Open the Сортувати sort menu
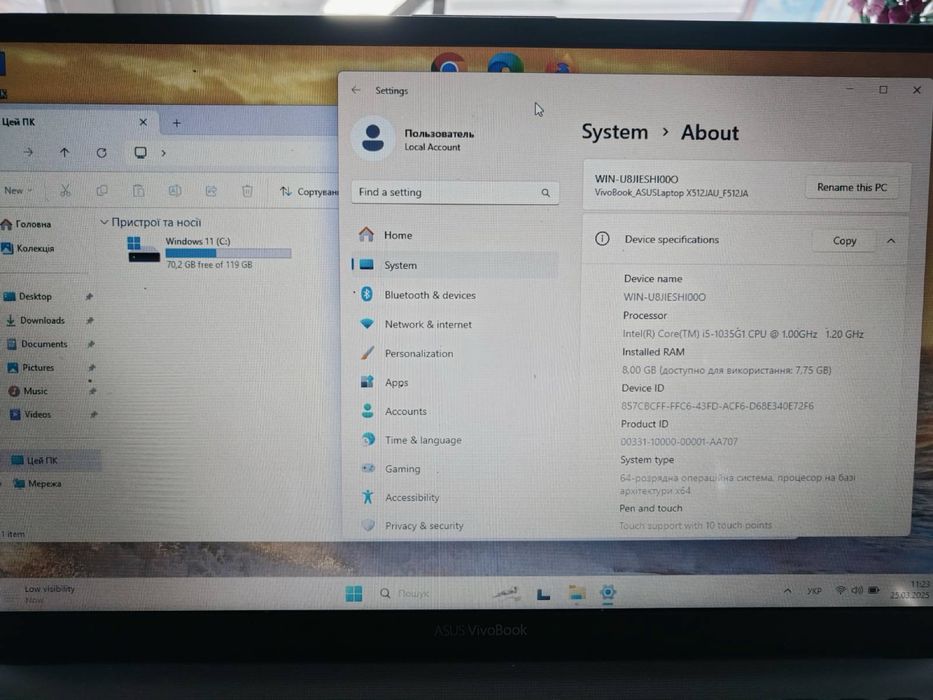The image size is (933, 700). 309,192
